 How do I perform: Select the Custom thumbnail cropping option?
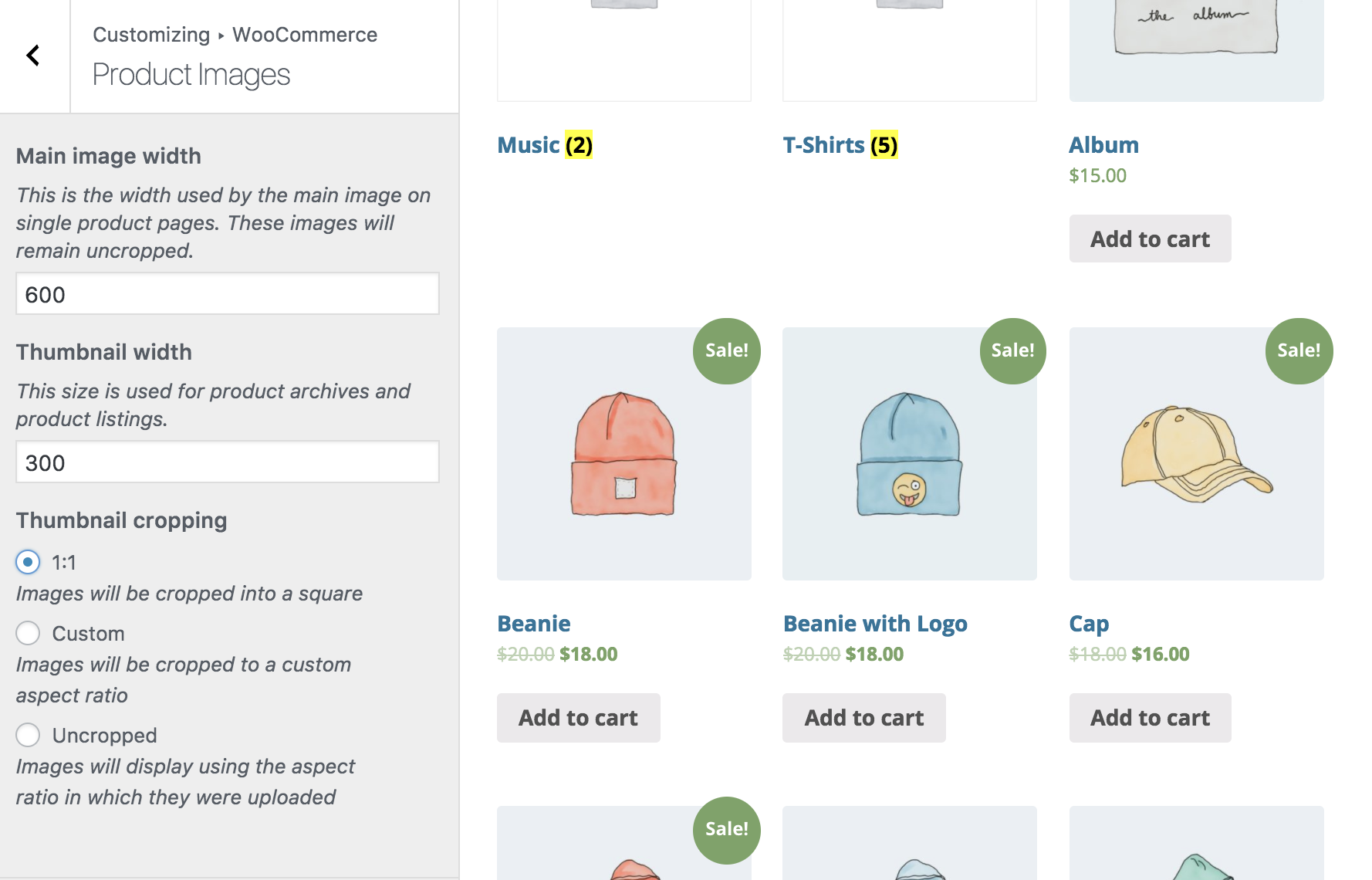pos(28,633)
